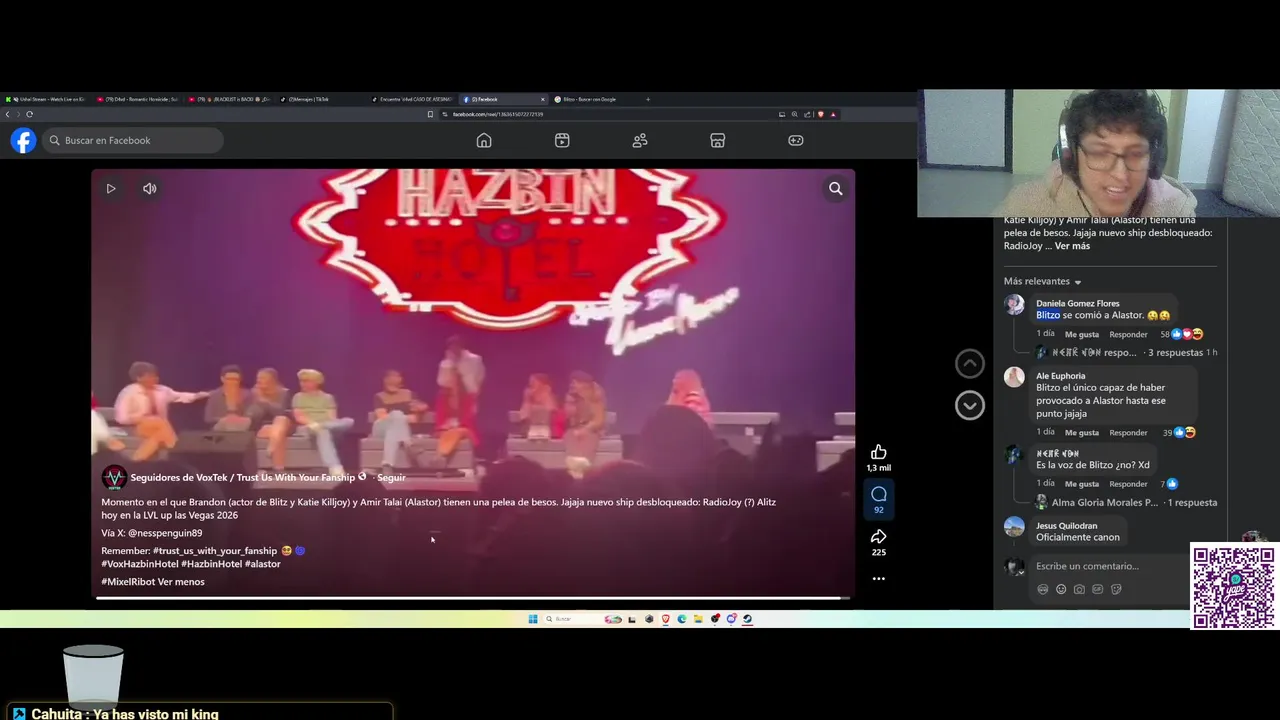1280x720 pixels.
Task: Switch to the Romantic Homicide YouTube tab
Action: pyautogui.click(x=137, y=99)
